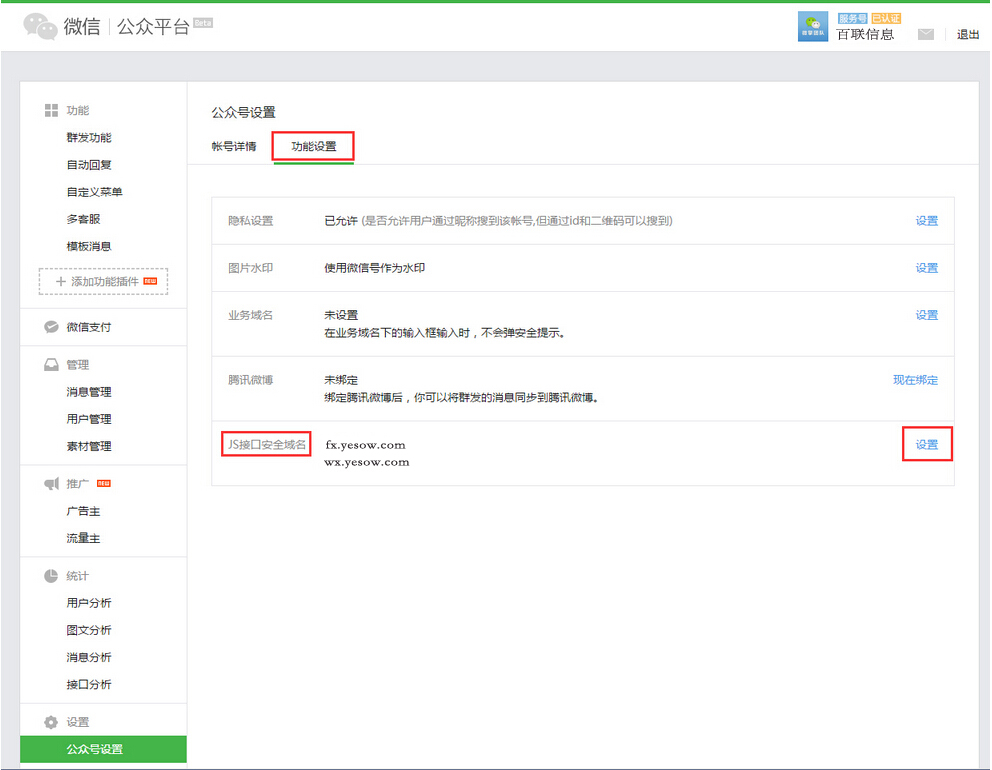The image size is (992, 770).
Task: Open 设置 for 隐私设置 row
Action: (927, 221)
